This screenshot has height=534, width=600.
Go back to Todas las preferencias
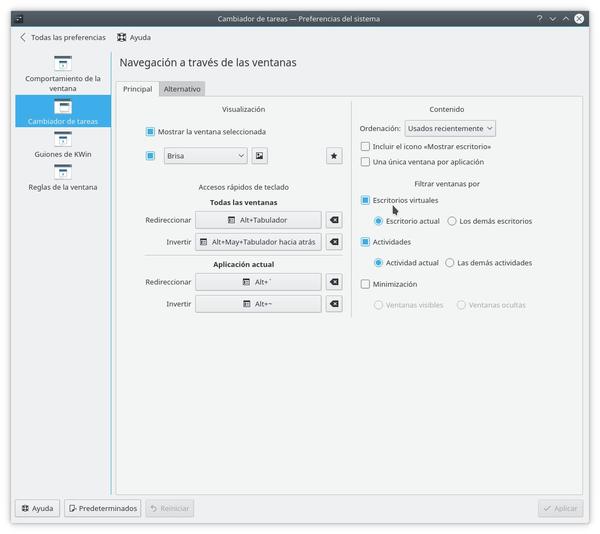(x=62, y=37)
